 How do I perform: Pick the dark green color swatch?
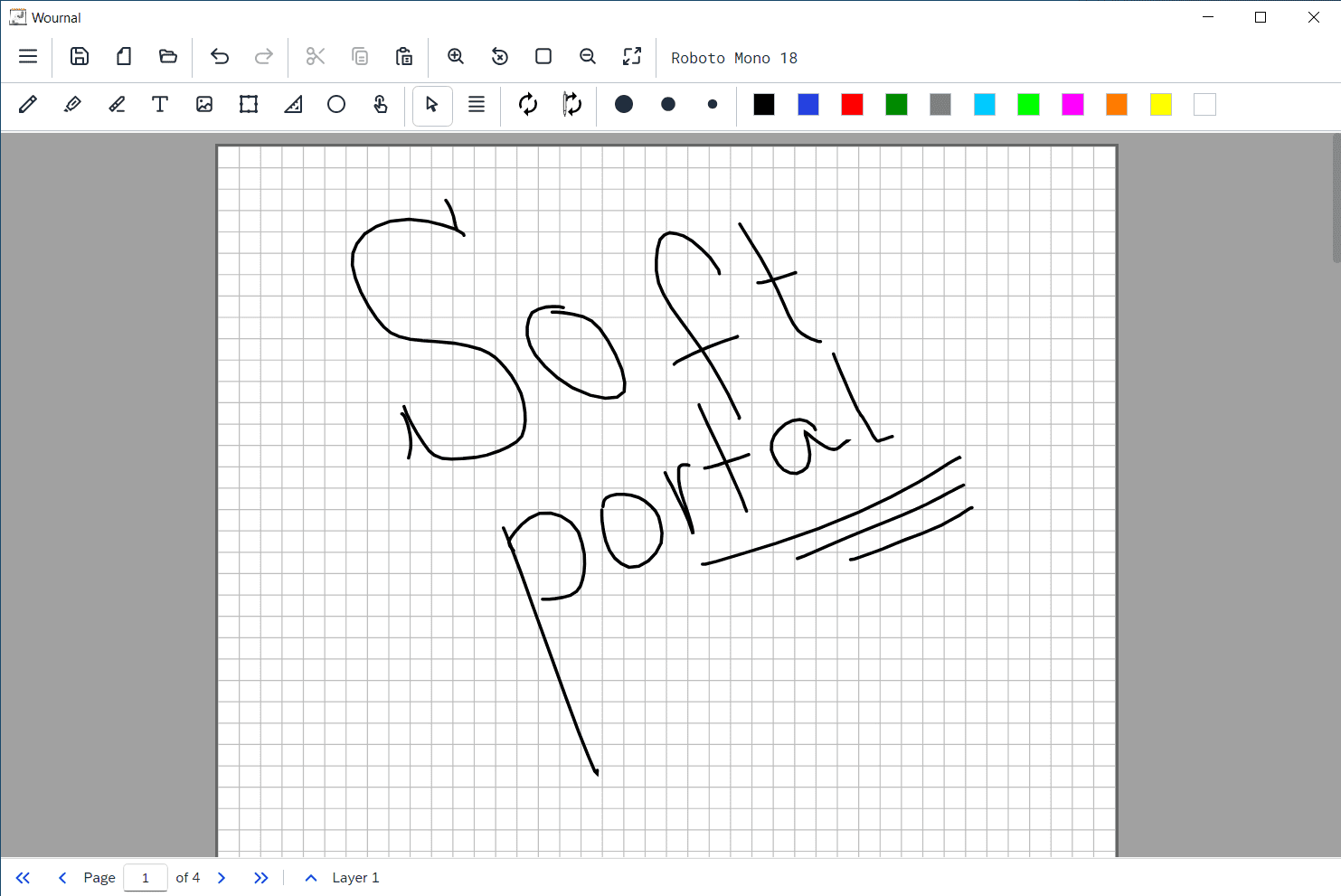[x=896, y=105]
